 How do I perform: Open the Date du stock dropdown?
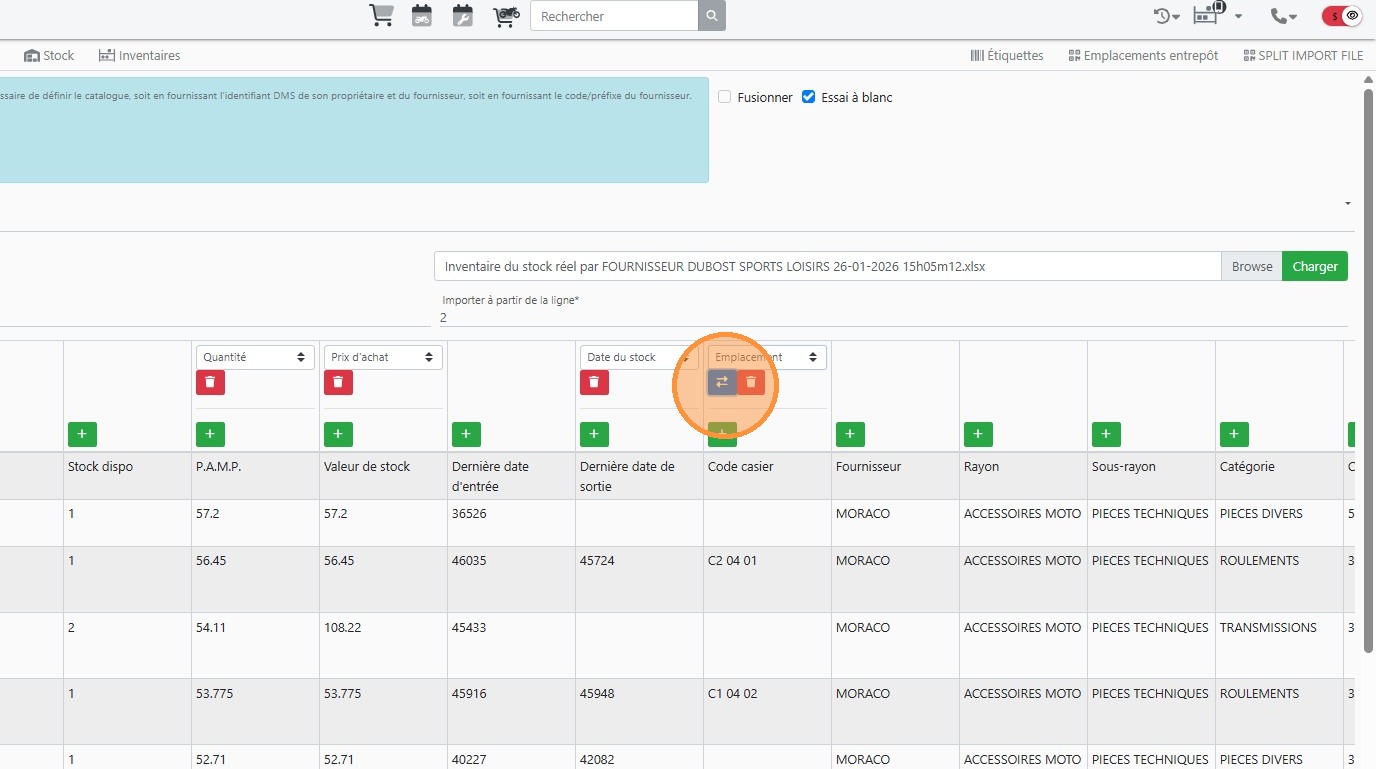tap(638, 357)
